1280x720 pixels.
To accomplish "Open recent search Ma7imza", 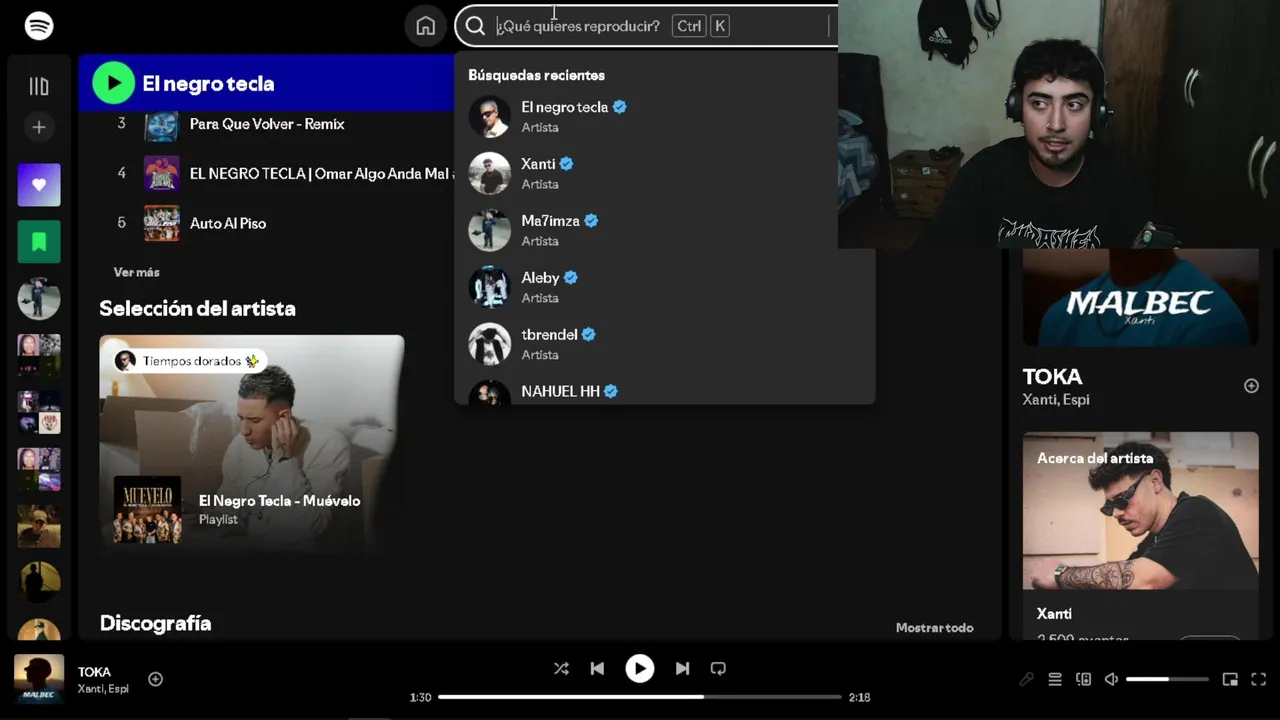I will tap(664, 230).
